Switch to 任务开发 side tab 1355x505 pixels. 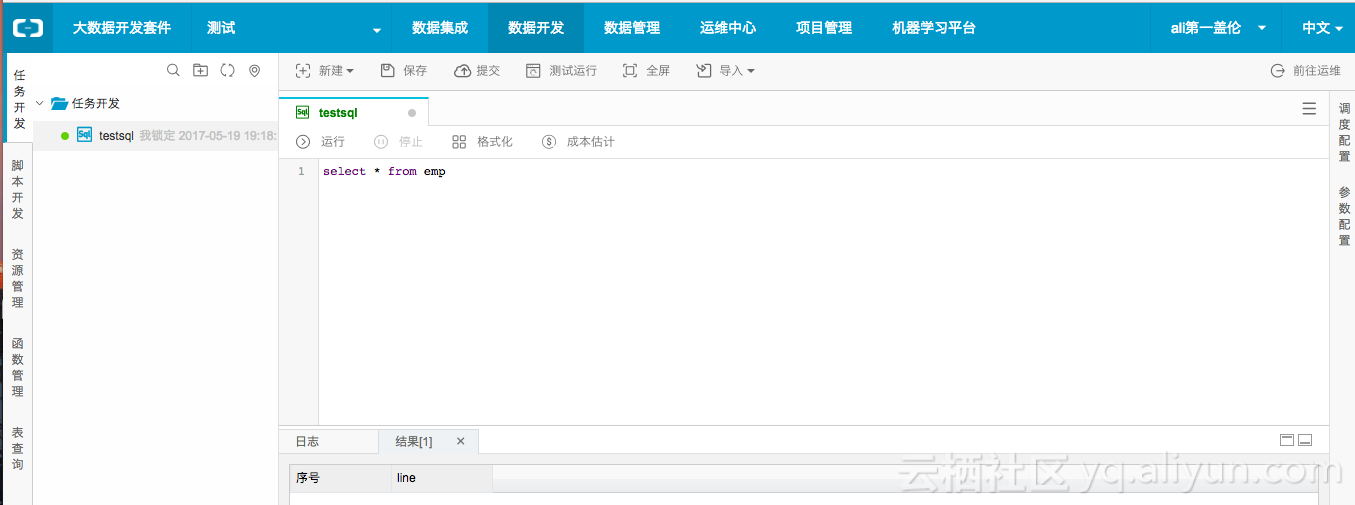pyautogui.click(x=19, y=99)
